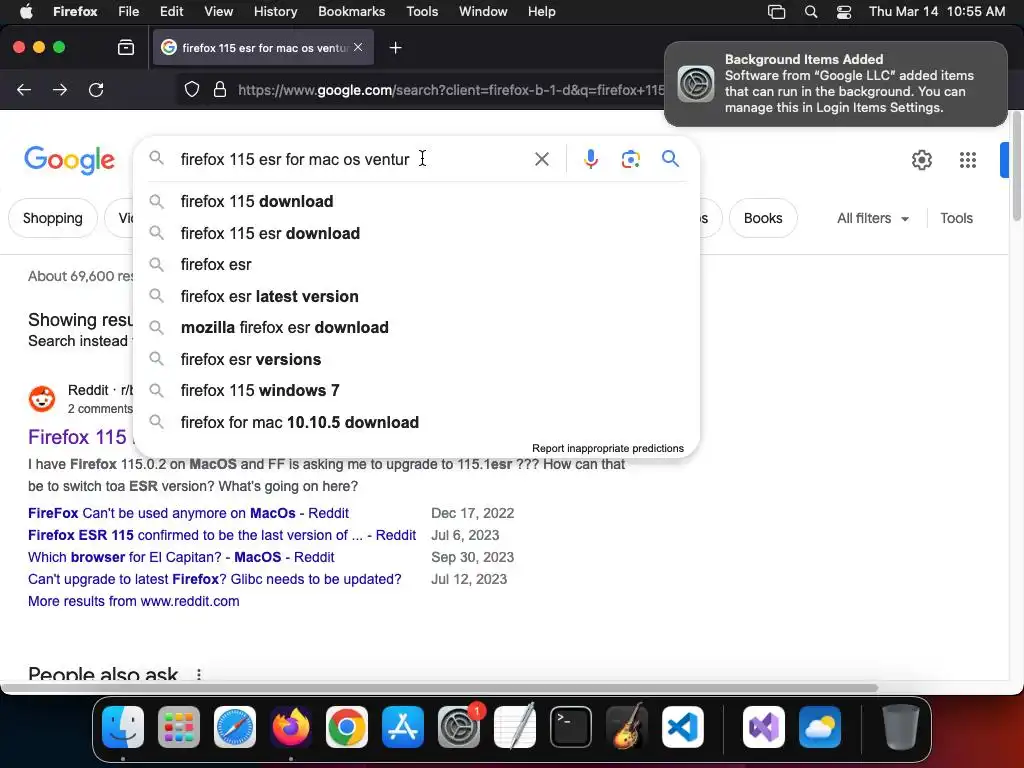Select suggestion 'firefox 115 esr download'
Viewport: 1024px width, 768px height.
[416, 233]
